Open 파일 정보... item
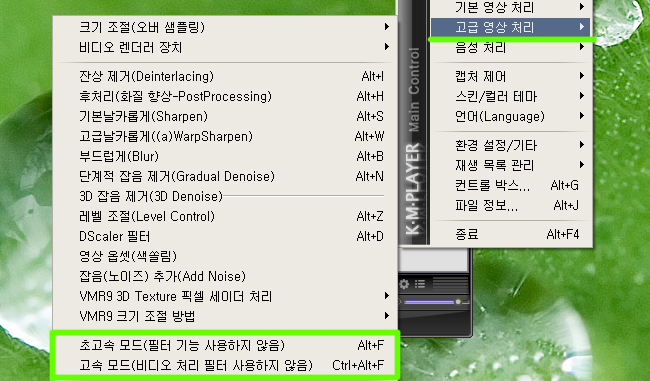Image resolution: width=650 pixels, height=381 pixels. coord(511,205)
